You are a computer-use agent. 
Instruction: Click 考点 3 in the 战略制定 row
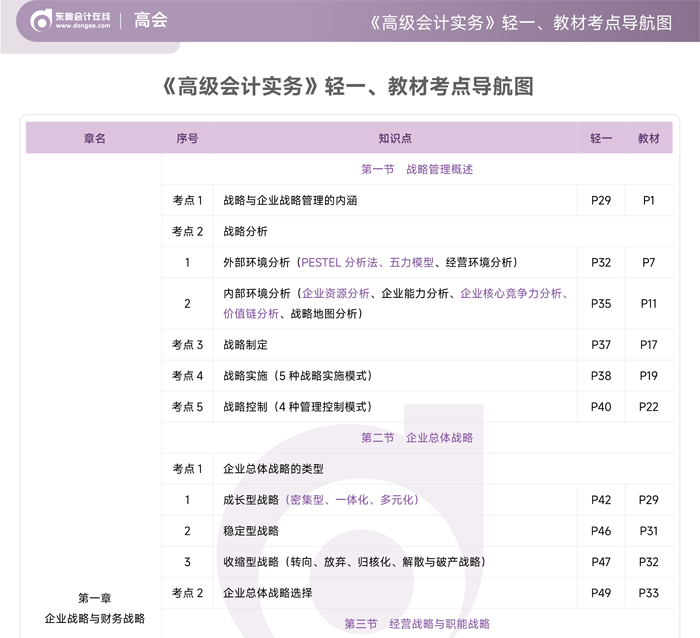[187, 345]
